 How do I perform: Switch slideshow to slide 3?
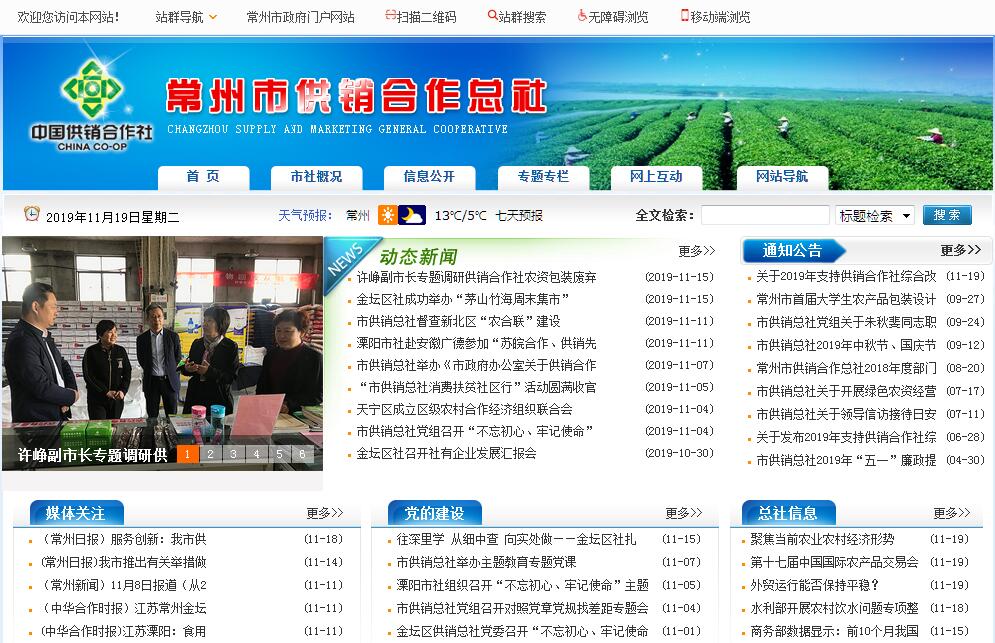pyautogui.click(x=232, y=454)
